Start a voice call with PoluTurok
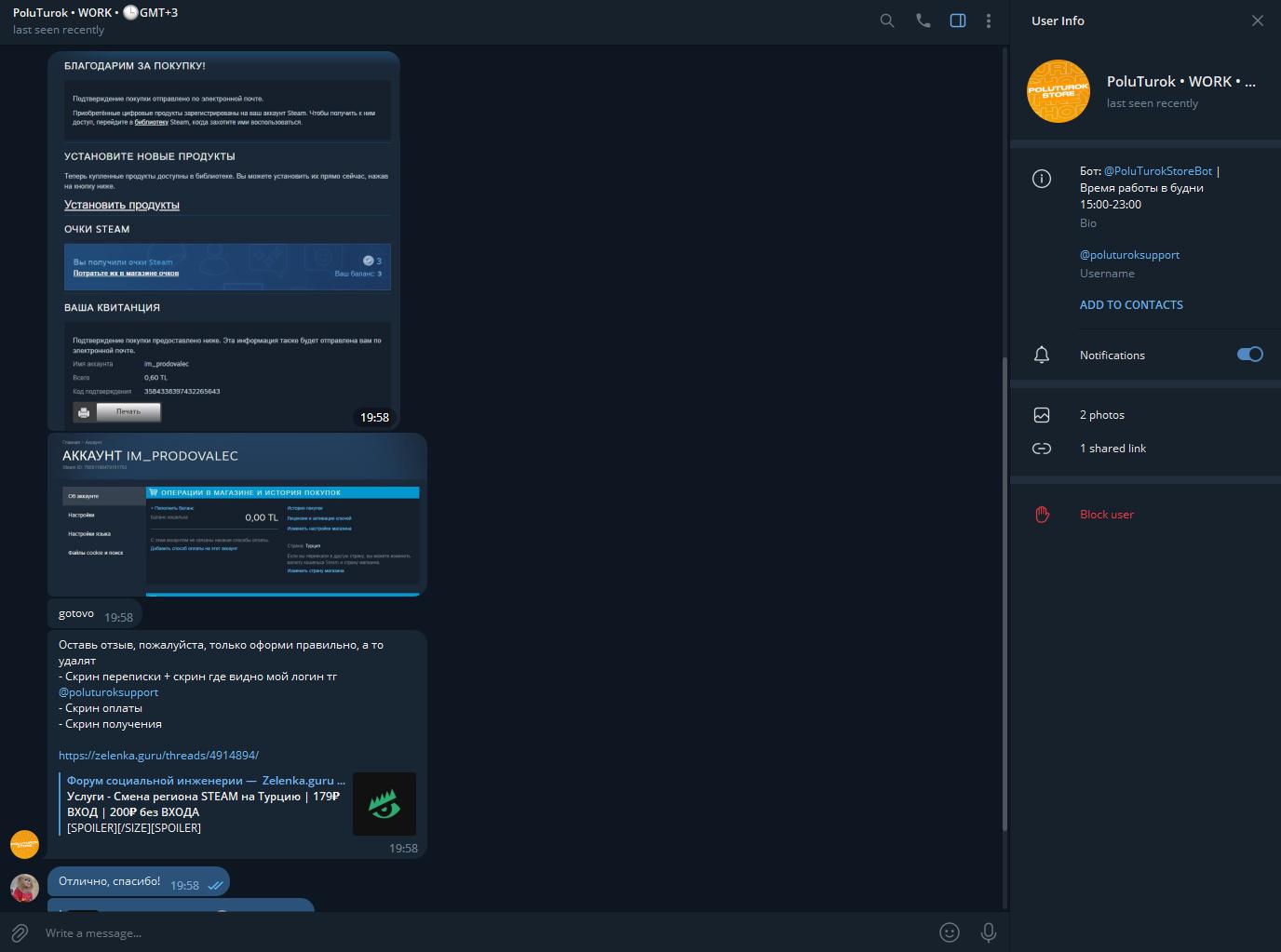Image resolution: width=1281 pixels, height=952 pixels. pos(923,20)
